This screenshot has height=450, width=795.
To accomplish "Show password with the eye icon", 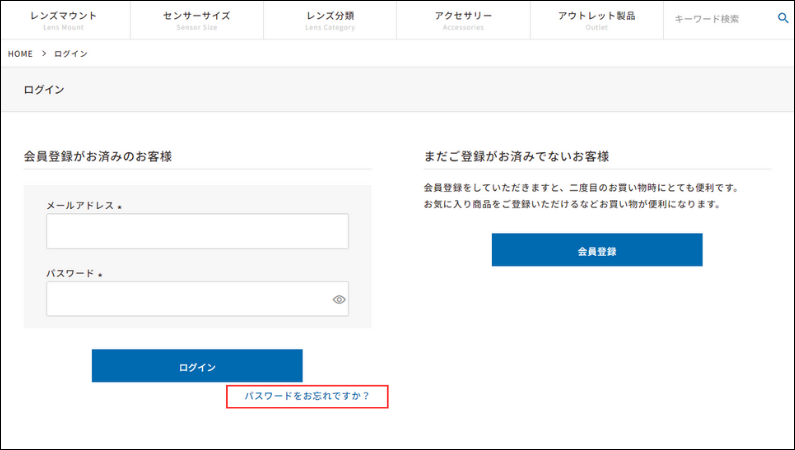I will (339, 299).
